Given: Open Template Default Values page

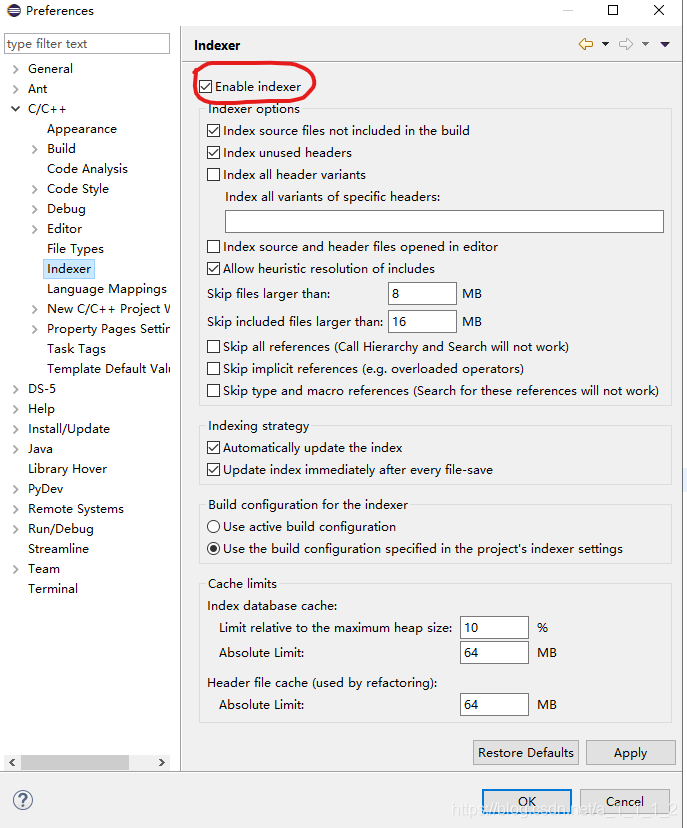Looking at the screenshot, I should 108,369.
